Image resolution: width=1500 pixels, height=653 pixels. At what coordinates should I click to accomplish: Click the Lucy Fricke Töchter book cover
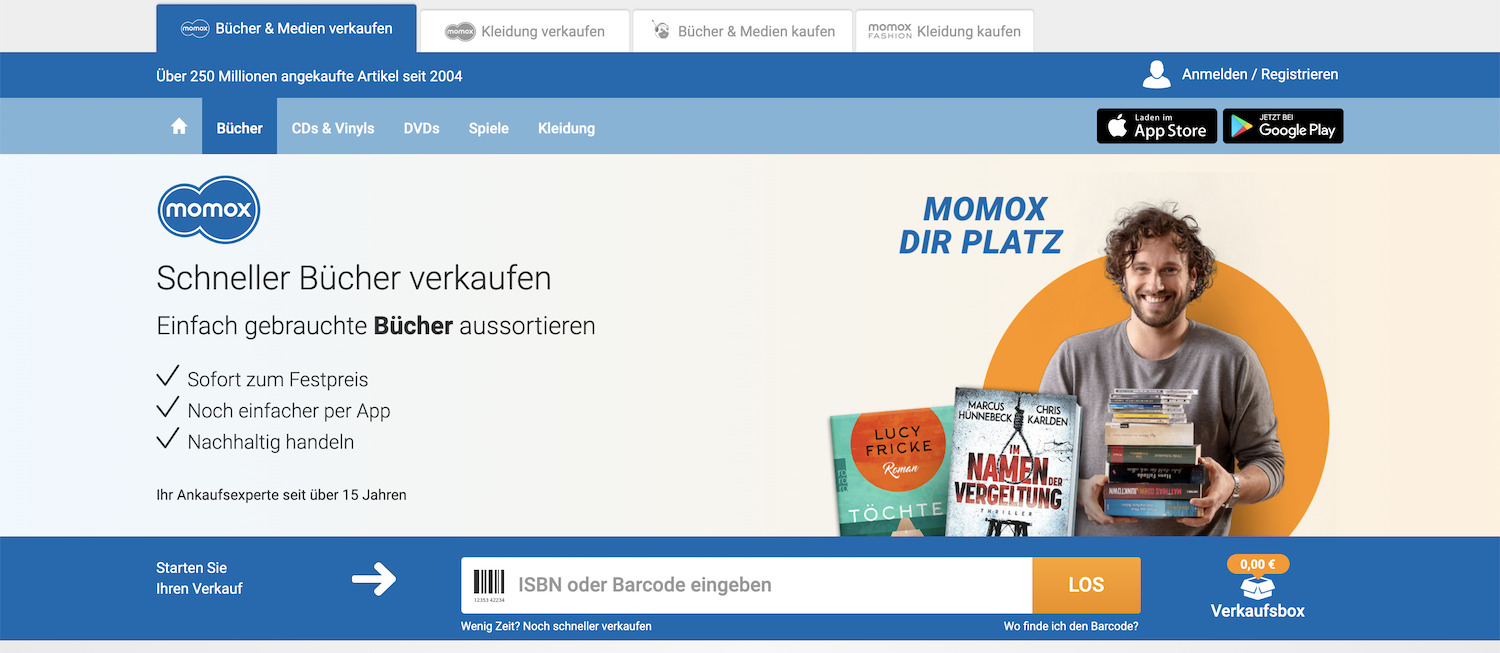(x=888, y=470)
